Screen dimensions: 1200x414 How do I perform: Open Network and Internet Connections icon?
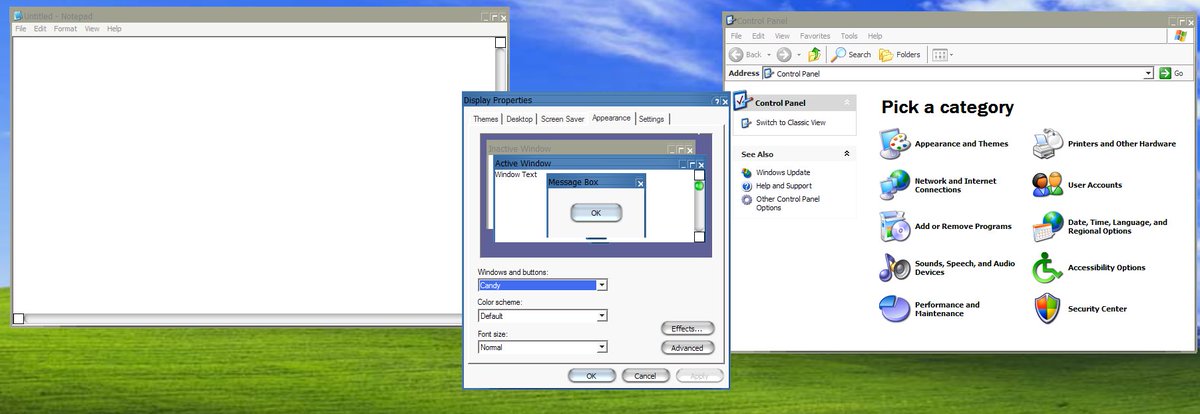[x=894, y=185]
